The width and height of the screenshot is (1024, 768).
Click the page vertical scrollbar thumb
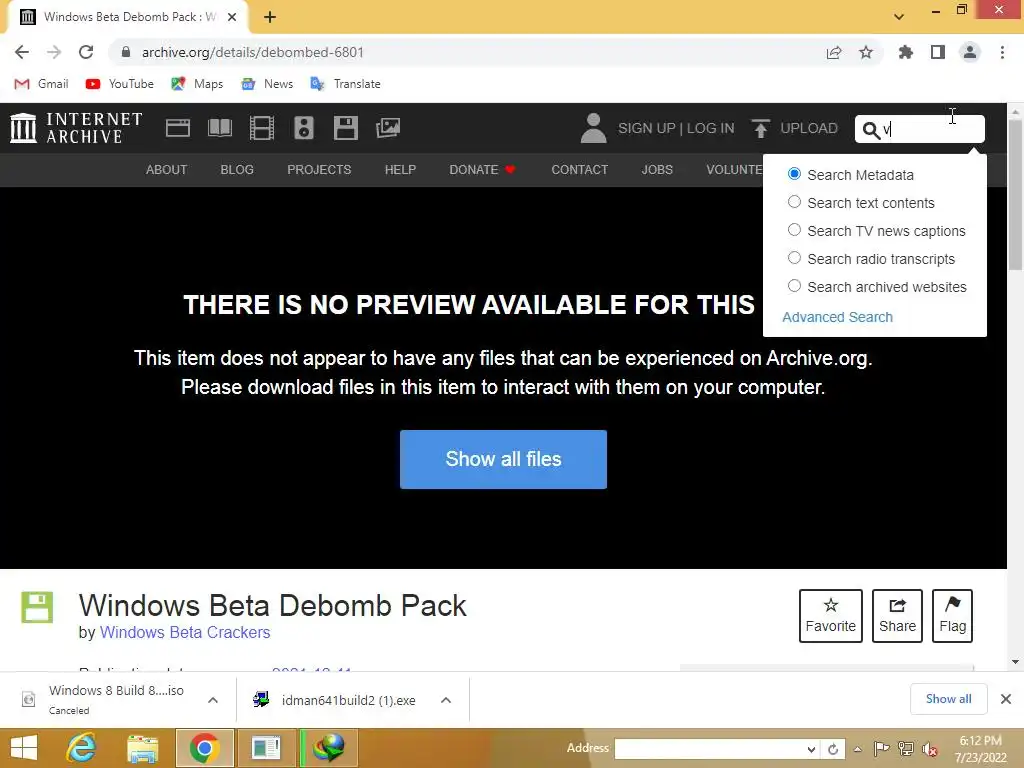pyautogui.click(x=1016, y=195)
